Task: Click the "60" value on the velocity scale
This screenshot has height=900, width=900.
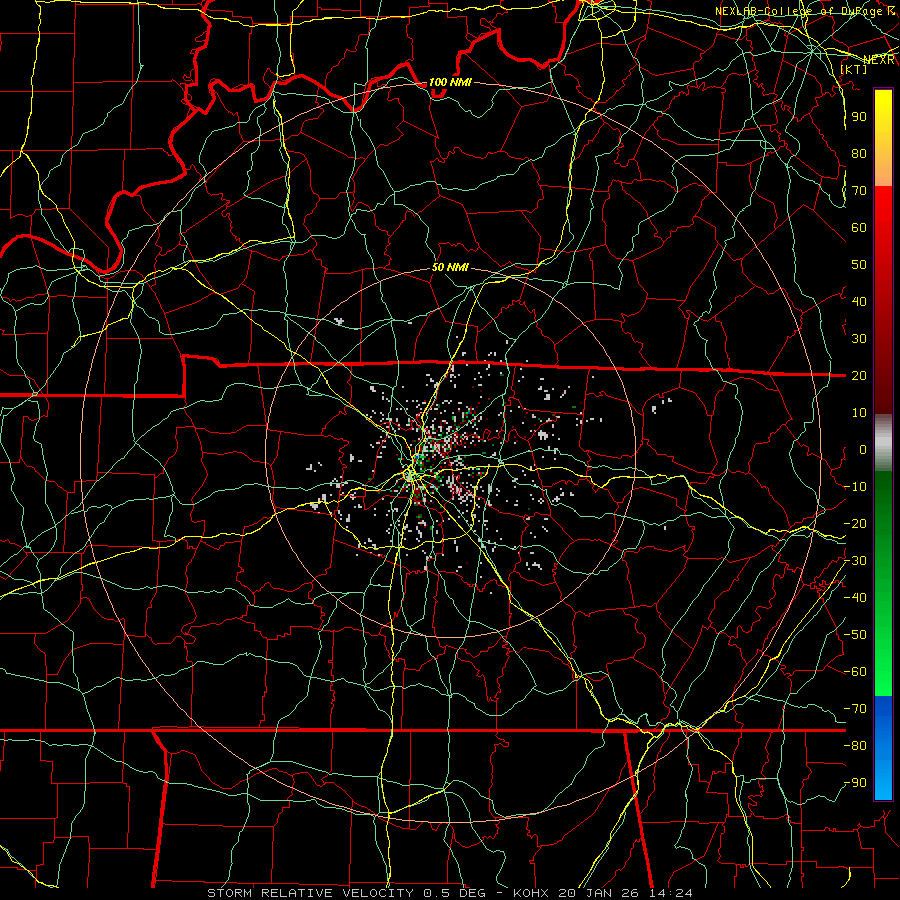Action: pos(859,228)
